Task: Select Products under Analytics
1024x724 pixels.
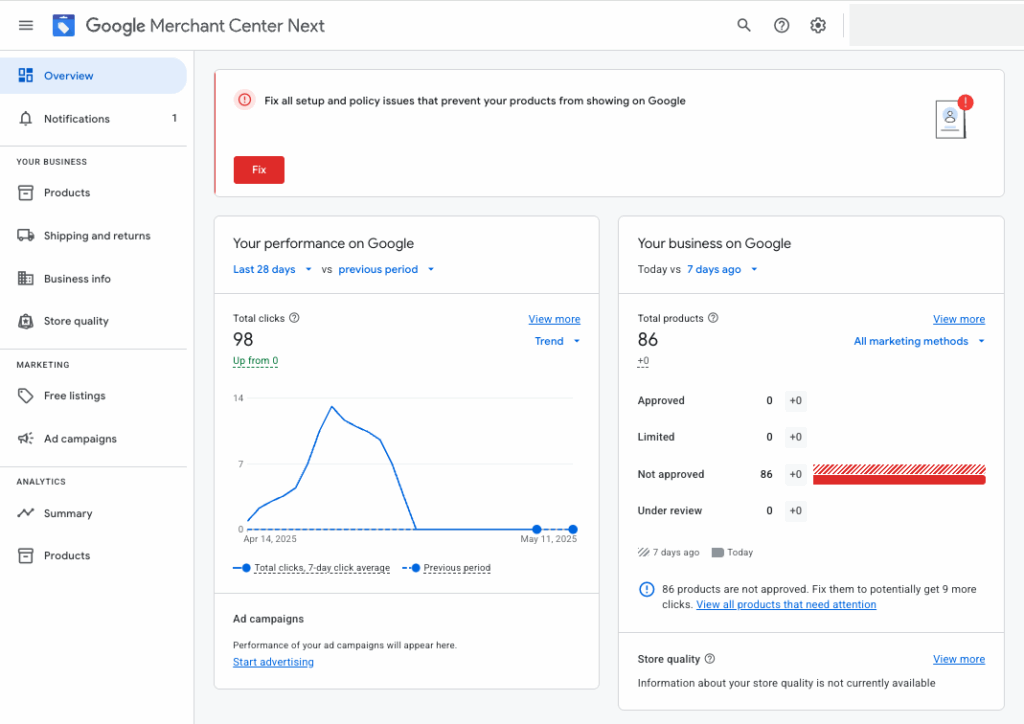Action: (66, 555)
